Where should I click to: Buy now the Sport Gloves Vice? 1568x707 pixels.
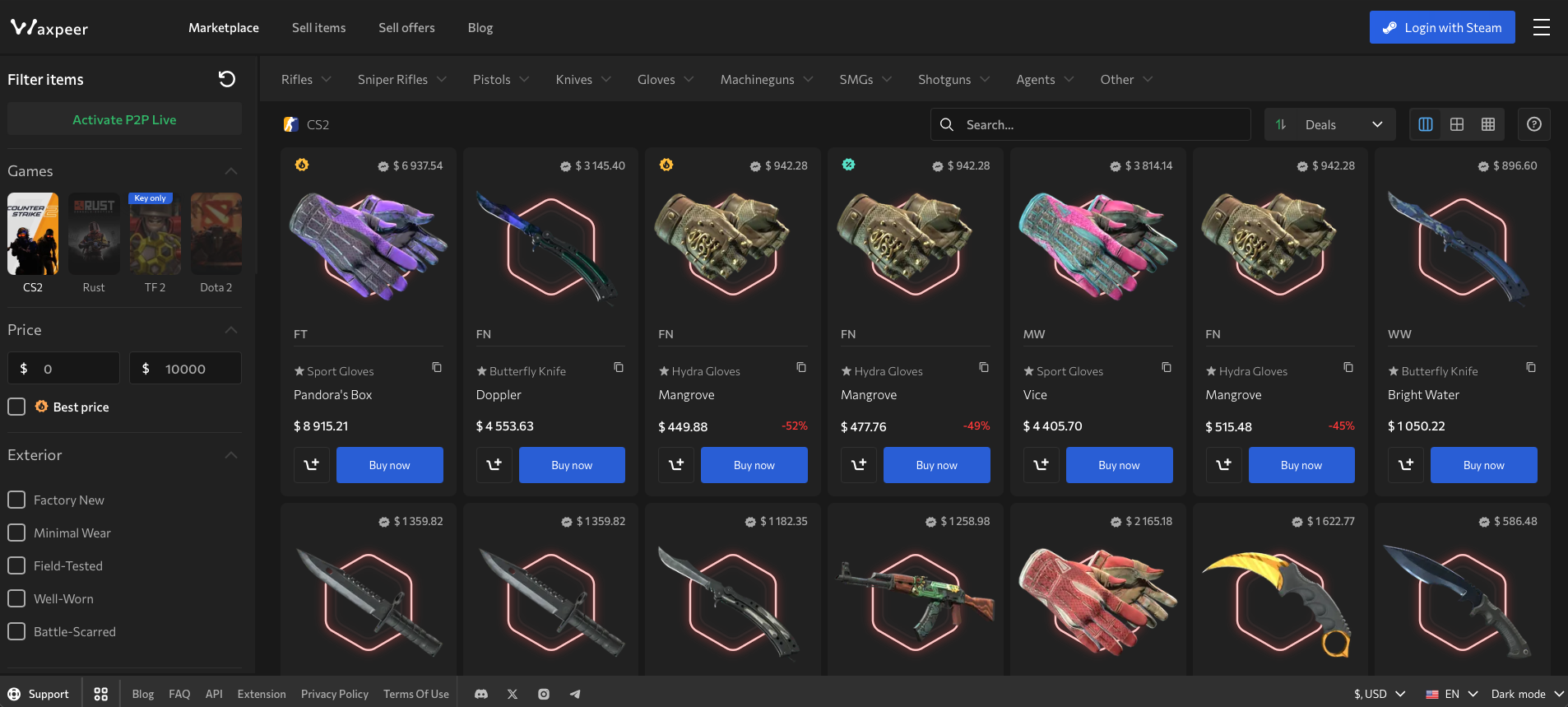[1119, 465]
